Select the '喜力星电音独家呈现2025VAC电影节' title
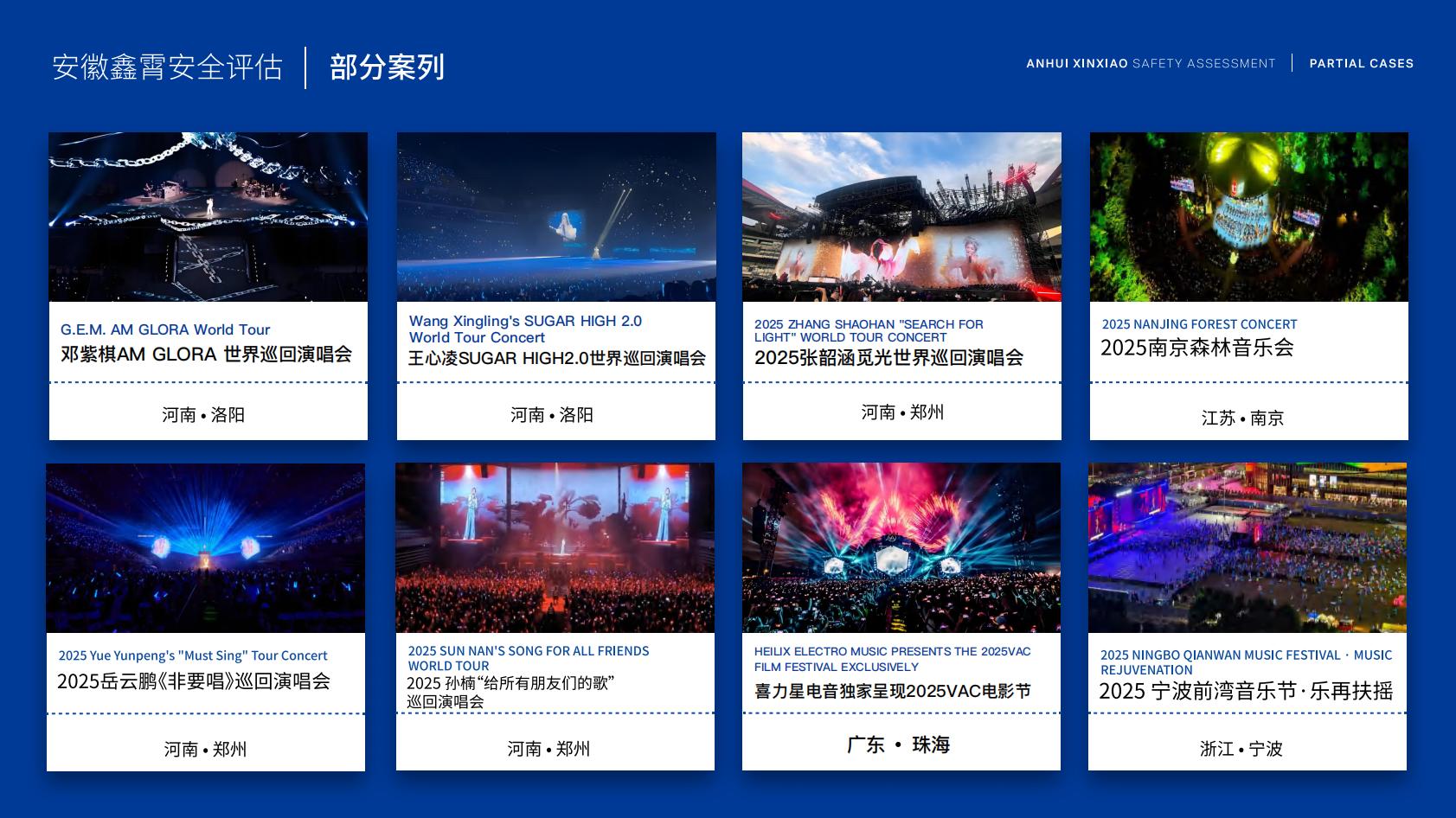 pyautogui.click(x=892, y=691)
